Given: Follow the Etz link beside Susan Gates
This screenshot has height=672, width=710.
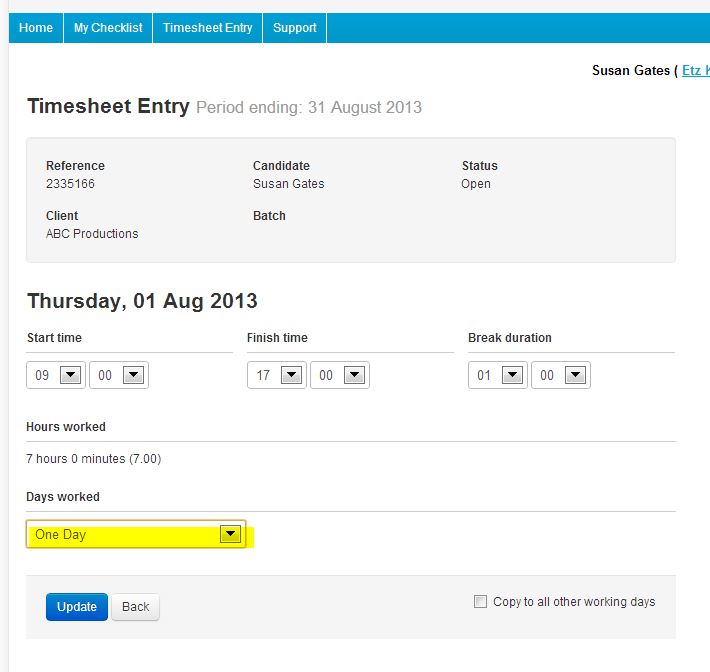Looking at the screenshot, I should click(x=696, y=71).
